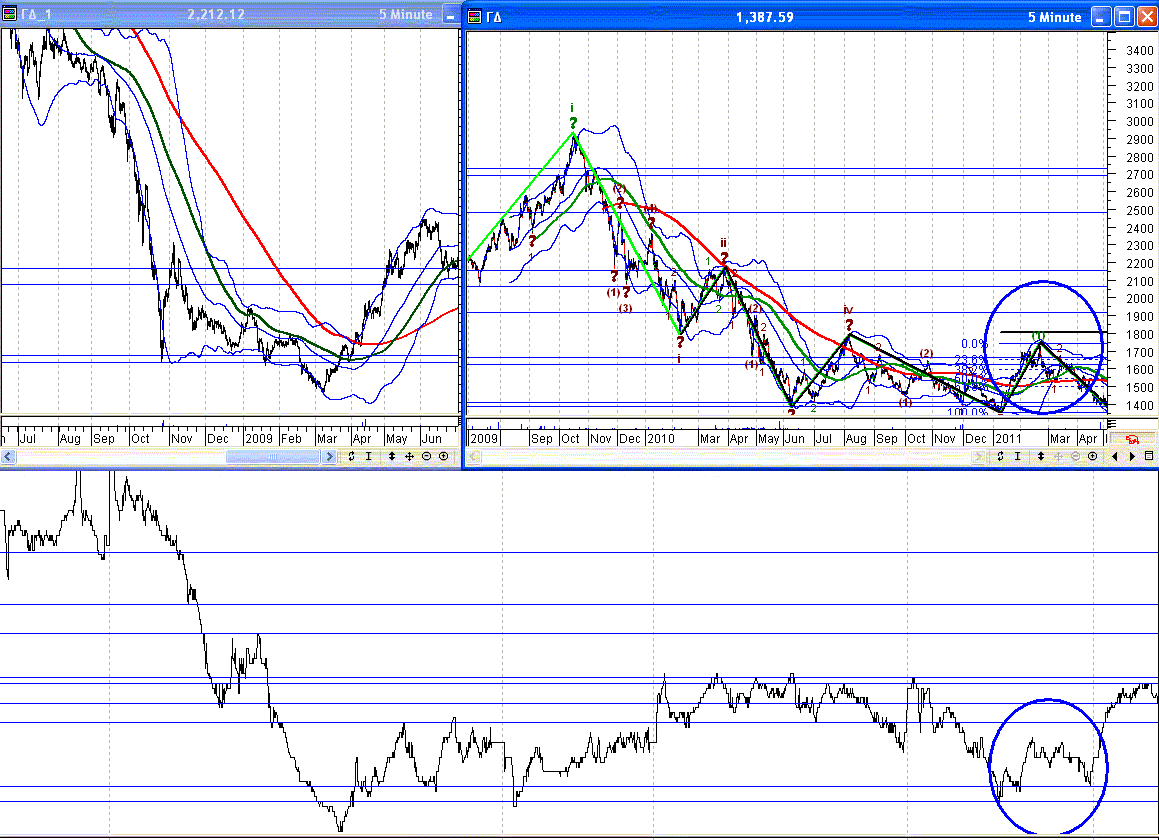Click vertical scale arrows in right chart
The image size is (1159, 840).
[1041, 456]
